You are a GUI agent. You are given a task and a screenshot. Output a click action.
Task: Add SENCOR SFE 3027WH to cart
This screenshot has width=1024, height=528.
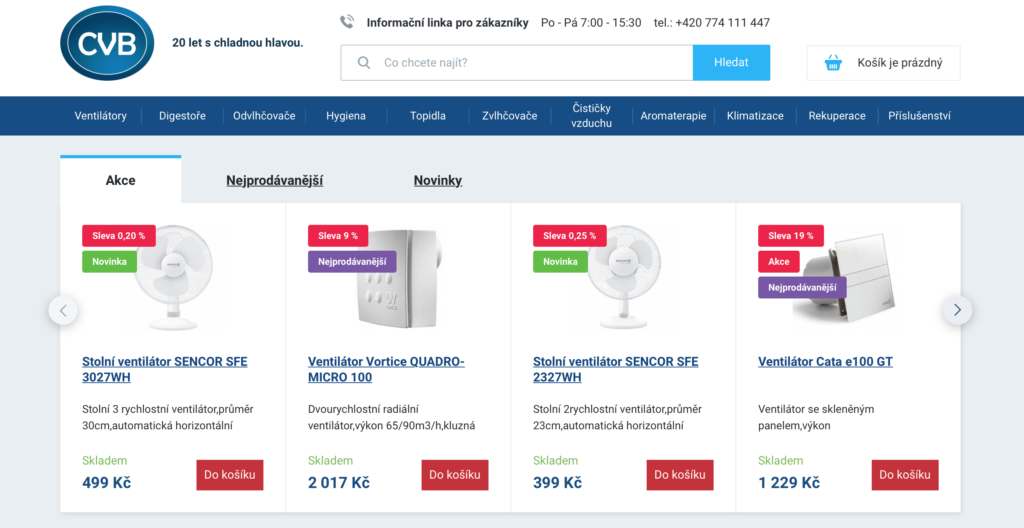[x=230, y=475]
